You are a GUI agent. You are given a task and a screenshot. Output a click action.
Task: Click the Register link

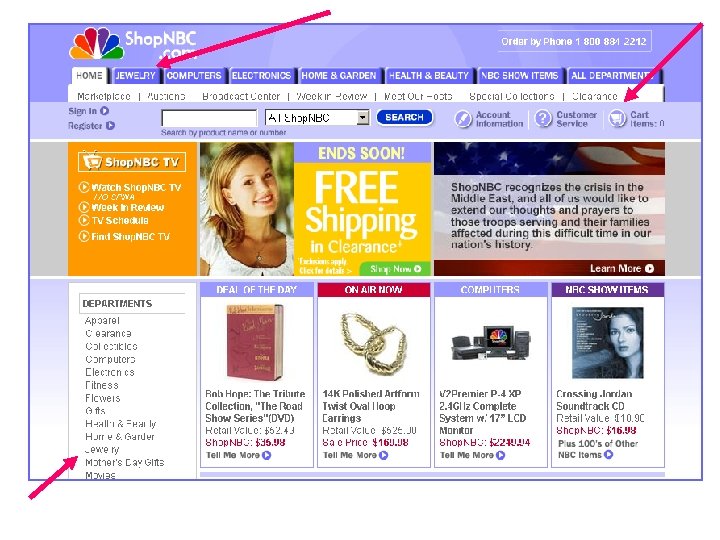coord(85,126)
